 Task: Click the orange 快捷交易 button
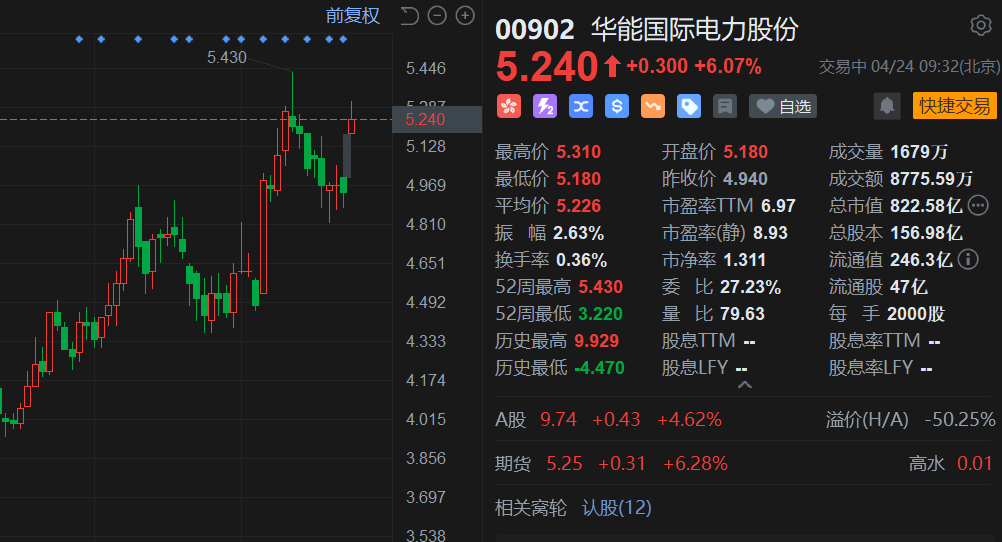[955, 106]
